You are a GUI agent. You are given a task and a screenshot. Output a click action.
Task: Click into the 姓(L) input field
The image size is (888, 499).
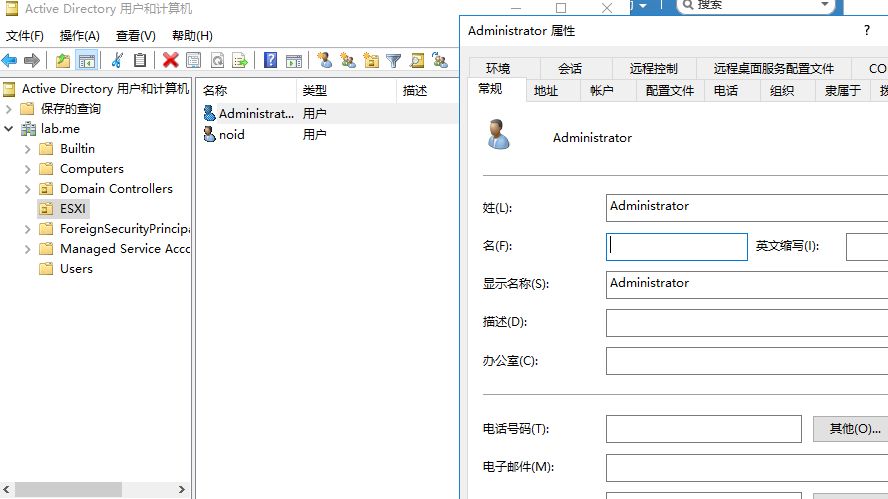(747, 208)
